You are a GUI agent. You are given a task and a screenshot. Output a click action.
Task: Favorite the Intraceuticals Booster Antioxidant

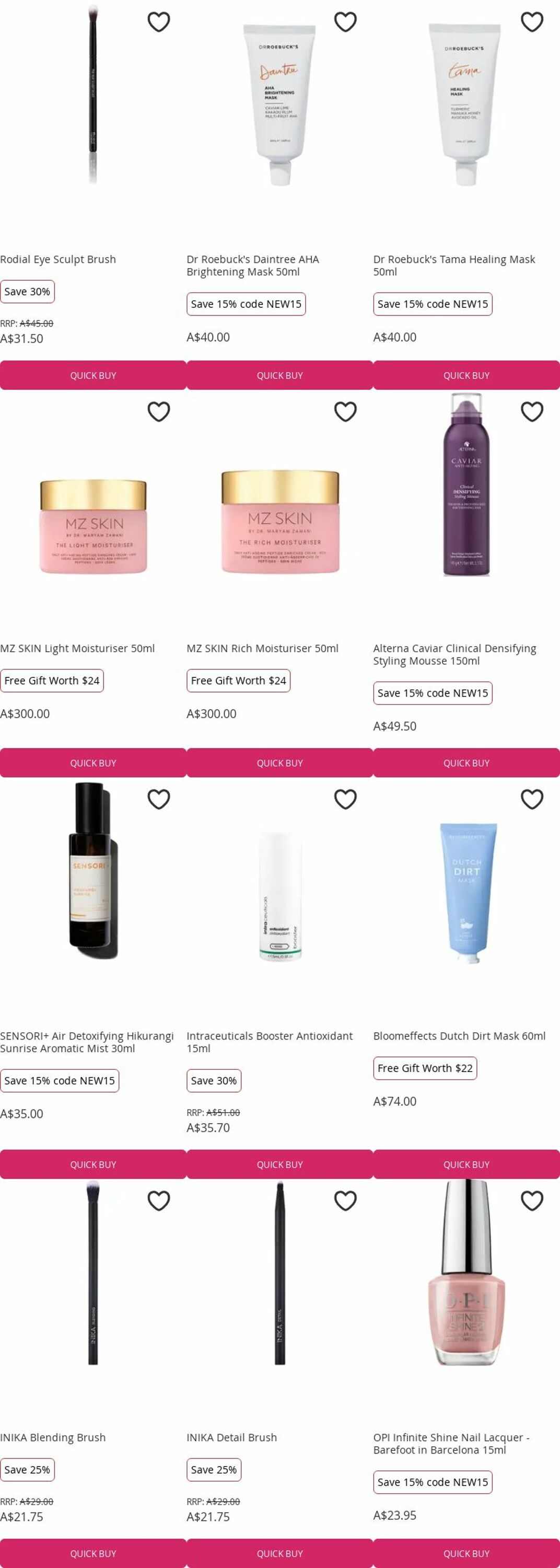[345, 799]
